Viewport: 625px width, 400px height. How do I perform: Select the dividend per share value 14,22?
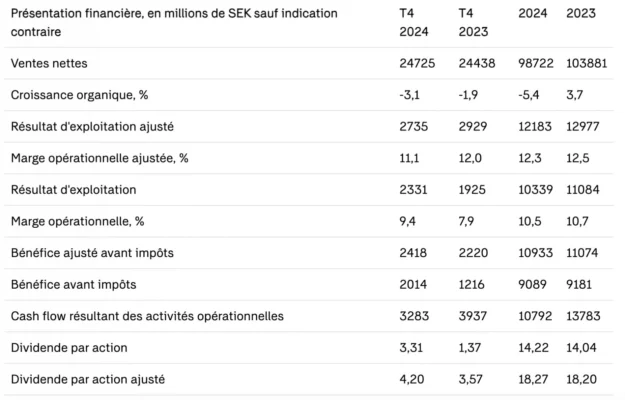[535, 348]
